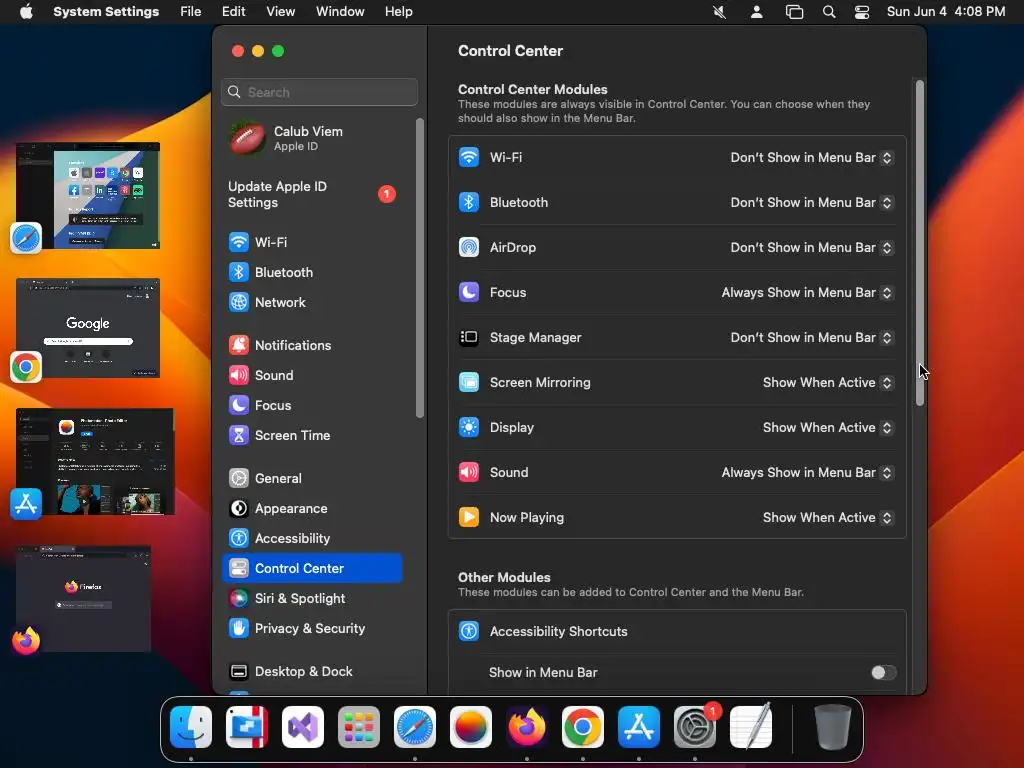Open the Trash in the Dock
The image size is (1024, 768).
click(x=833, y=727)
